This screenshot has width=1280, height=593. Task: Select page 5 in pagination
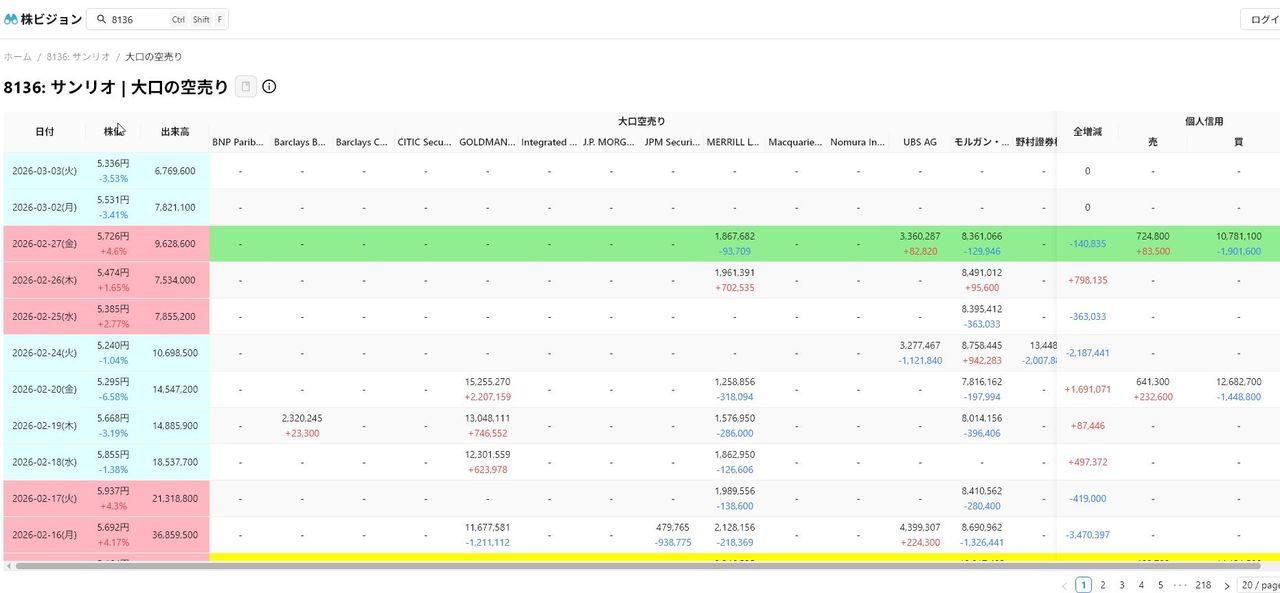point(1160,585)
